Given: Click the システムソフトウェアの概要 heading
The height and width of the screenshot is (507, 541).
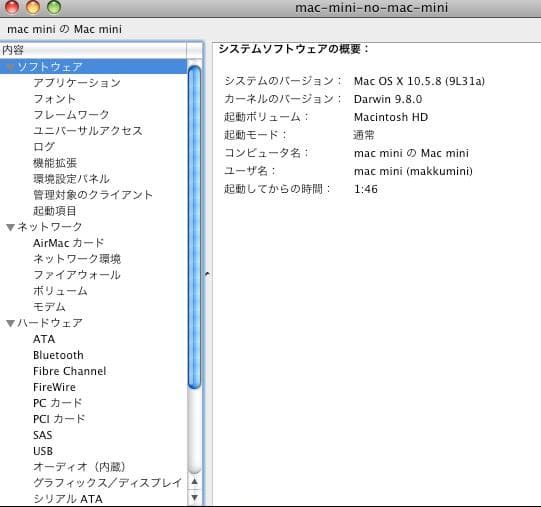Looking at the screenshot, I should [x=294, y=49].
